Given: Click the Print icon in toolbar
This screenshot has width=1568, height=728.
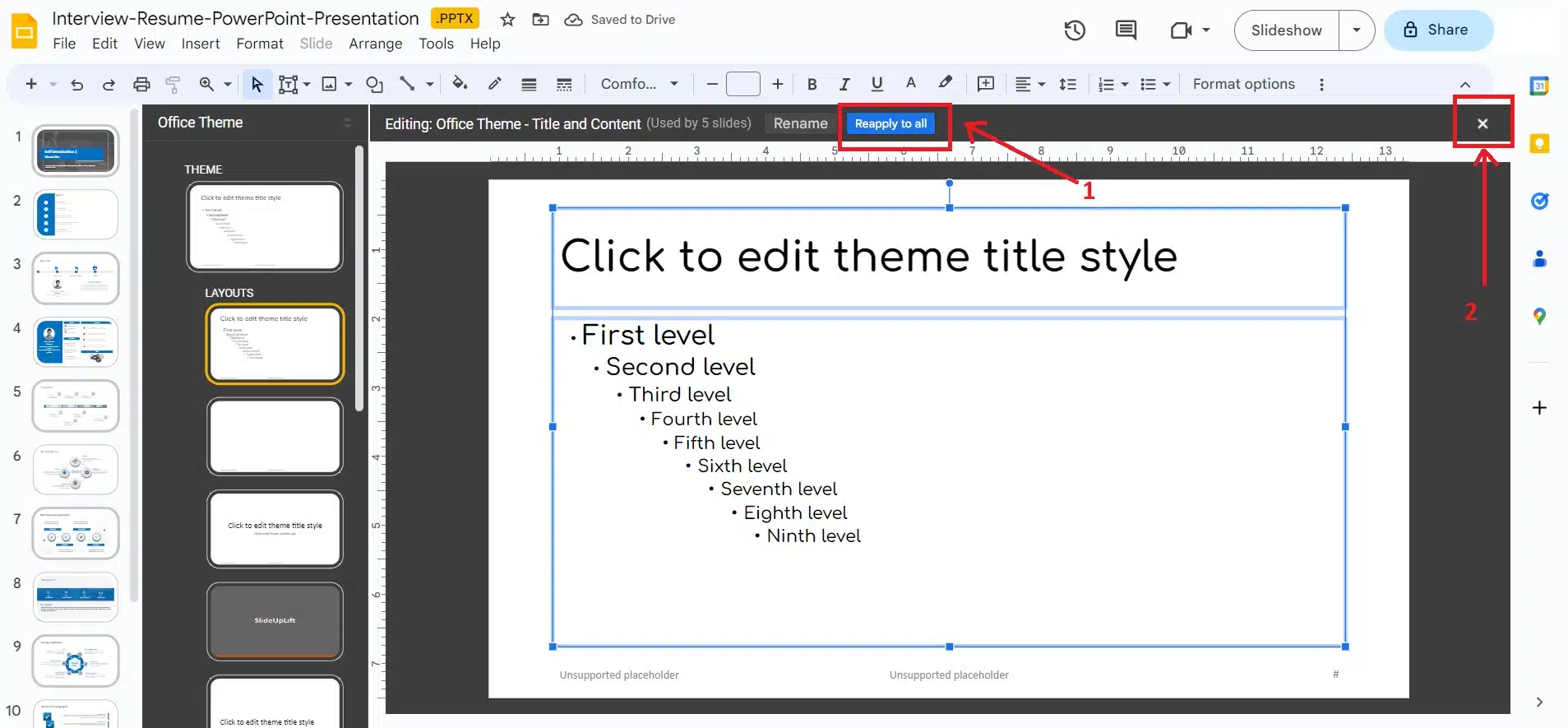Looking at the screenshot, I should point(141,84).
